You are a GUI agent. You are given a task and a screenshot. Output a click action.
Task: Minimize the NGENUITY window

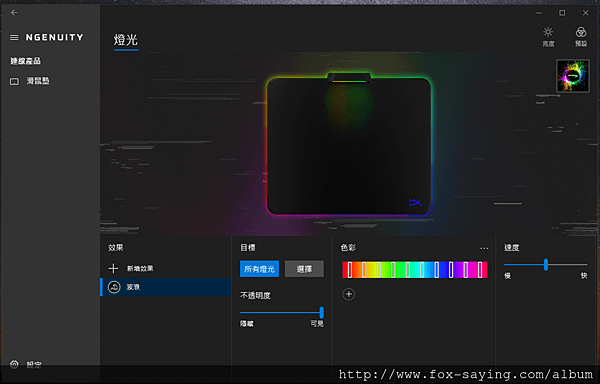(539, 13)
